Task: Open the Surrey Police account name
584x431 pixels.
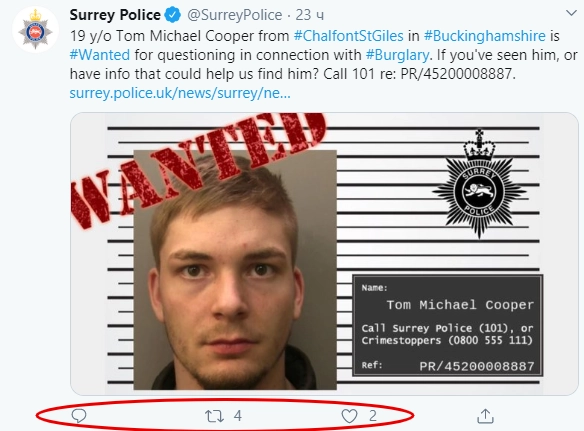Action: (115, 15)
